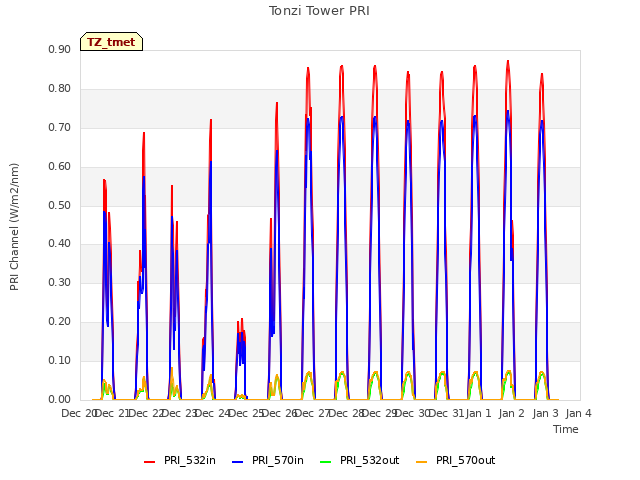
Task: Click the Jan 3 x-axis tick label
Action: 545,413
